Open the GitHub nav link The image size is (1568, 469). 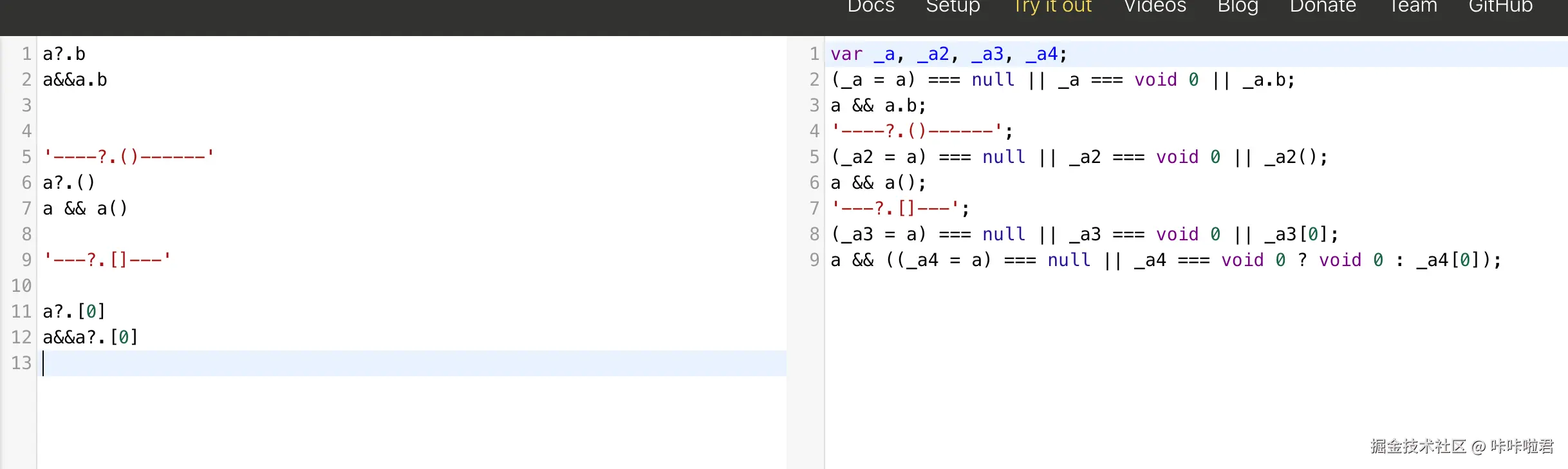(x=1500, y=6)
